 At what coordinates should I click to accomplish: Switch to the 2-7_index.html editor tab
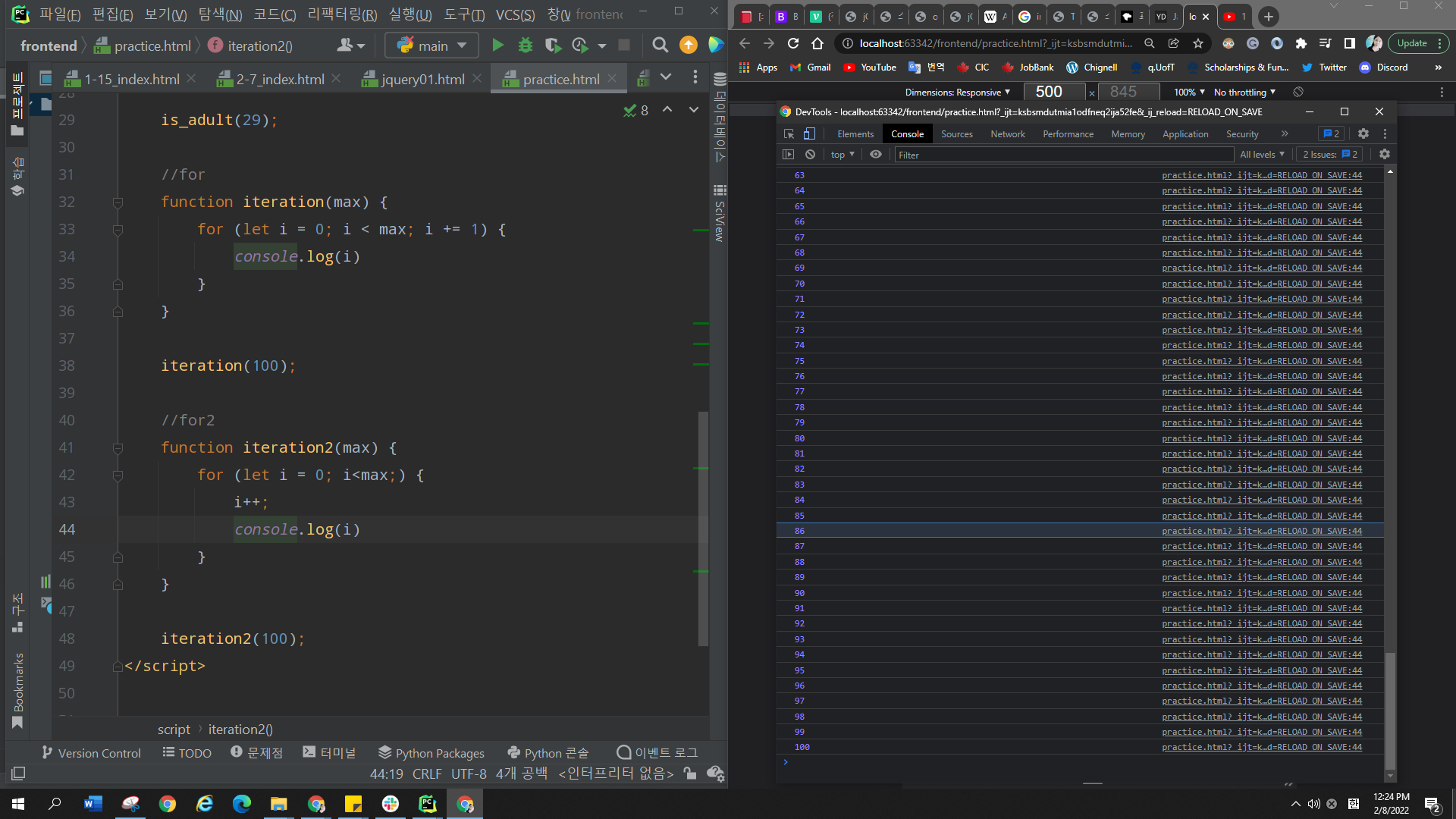tap(281, 79)
